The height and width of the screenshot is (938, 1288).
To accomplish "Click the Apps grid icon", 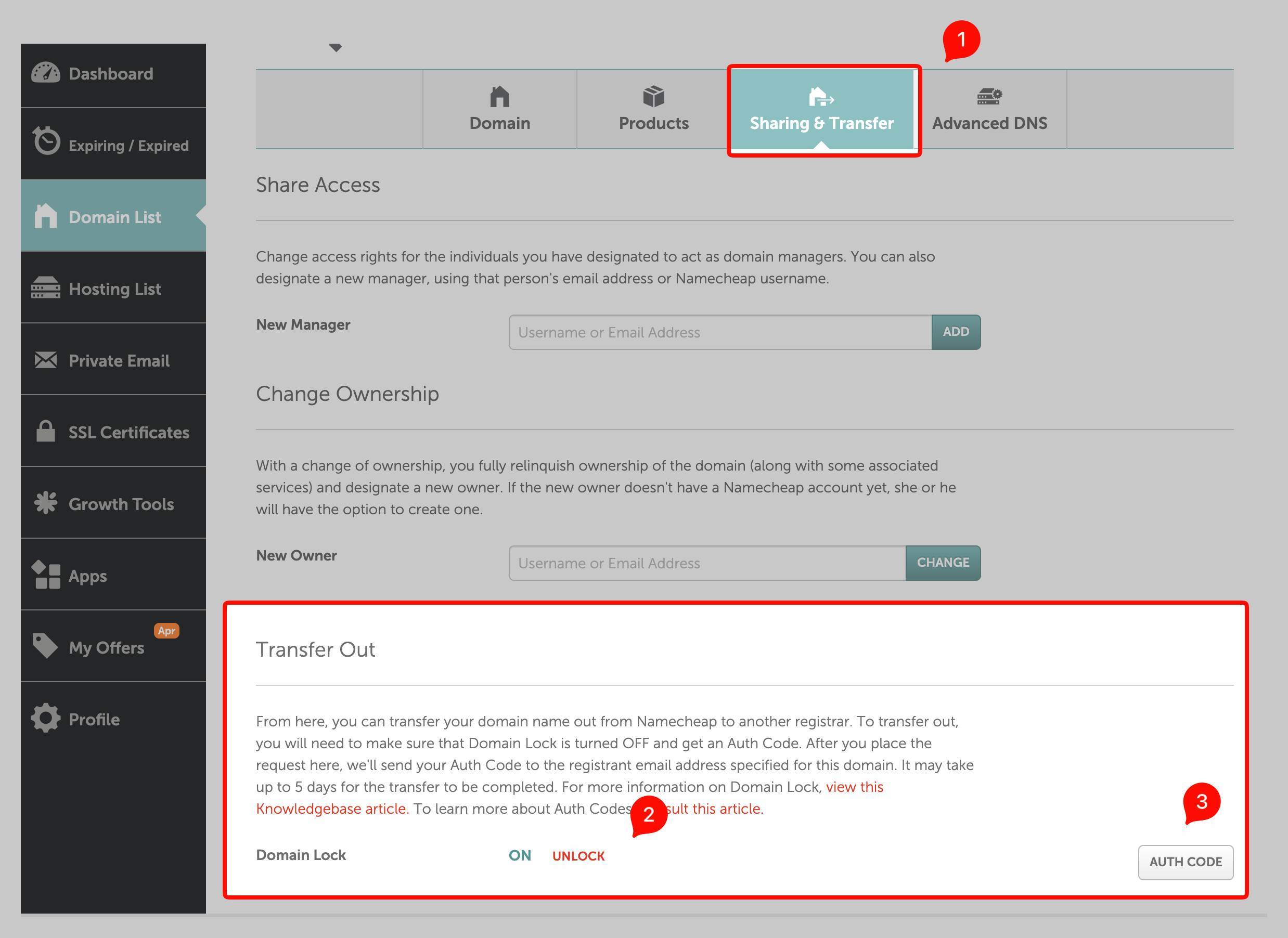I will click(x=45, y=575).
